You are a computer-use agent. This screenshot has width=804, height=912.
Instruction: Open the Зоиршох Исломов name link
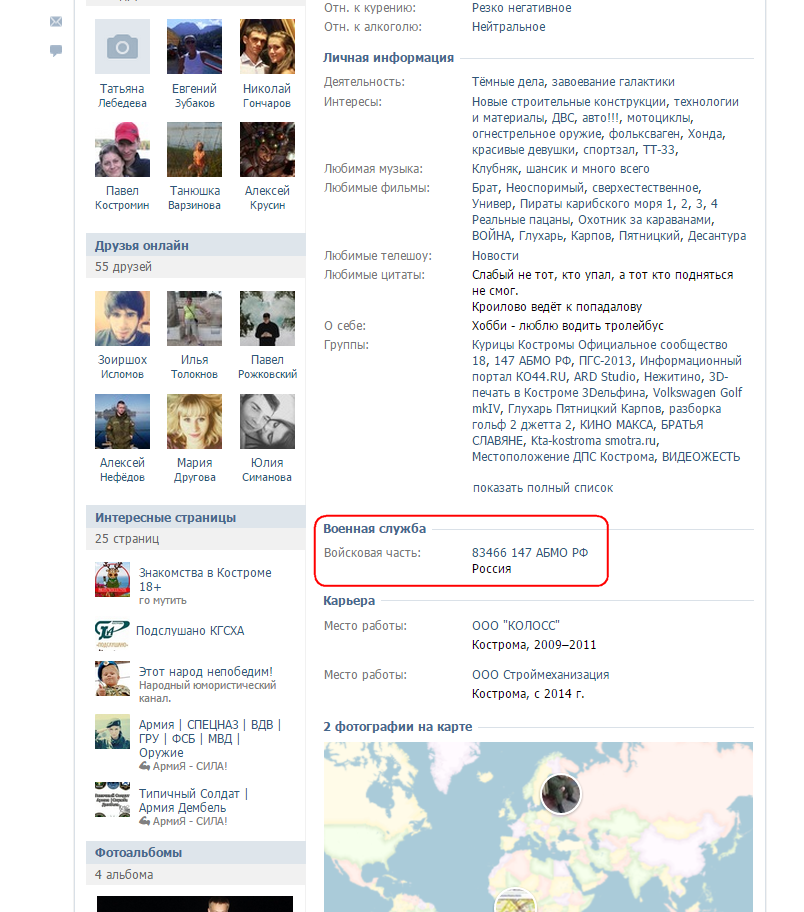122,367
